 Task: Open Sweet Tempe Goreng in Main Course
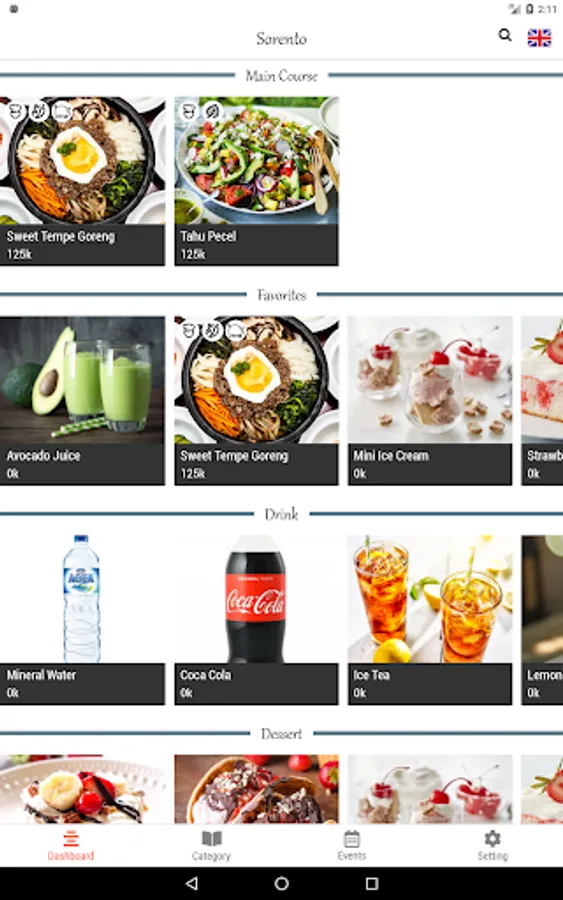tap(82, 181)
